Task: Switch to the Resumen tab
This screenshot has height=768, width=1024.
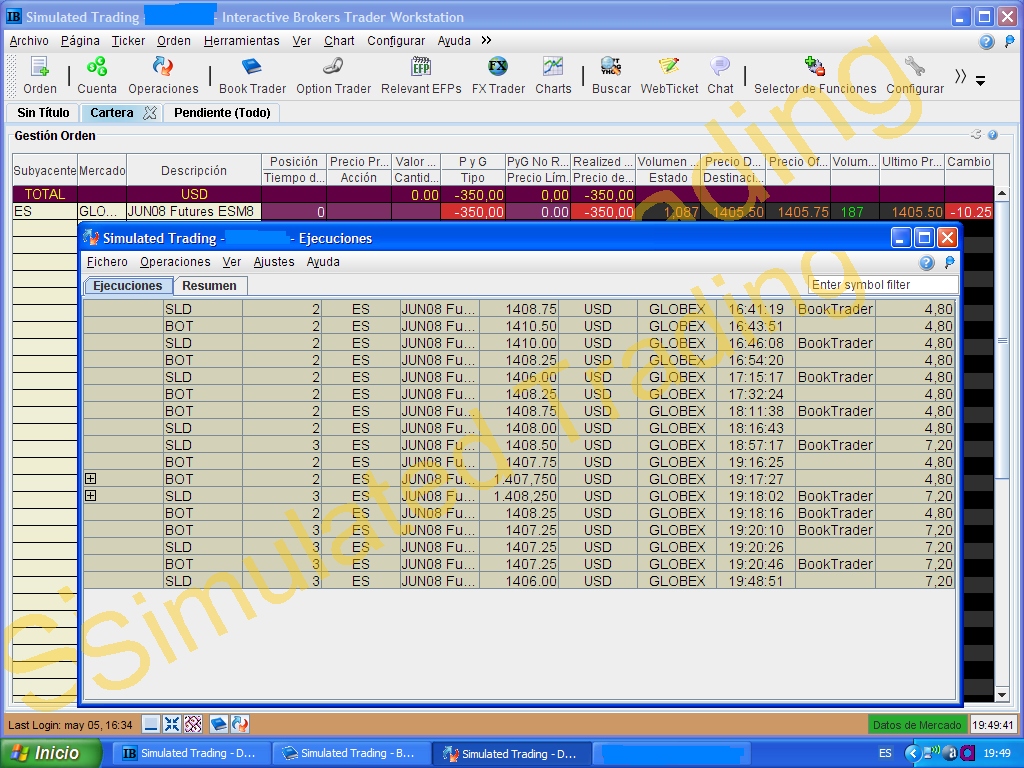Action: pos(209,286)
